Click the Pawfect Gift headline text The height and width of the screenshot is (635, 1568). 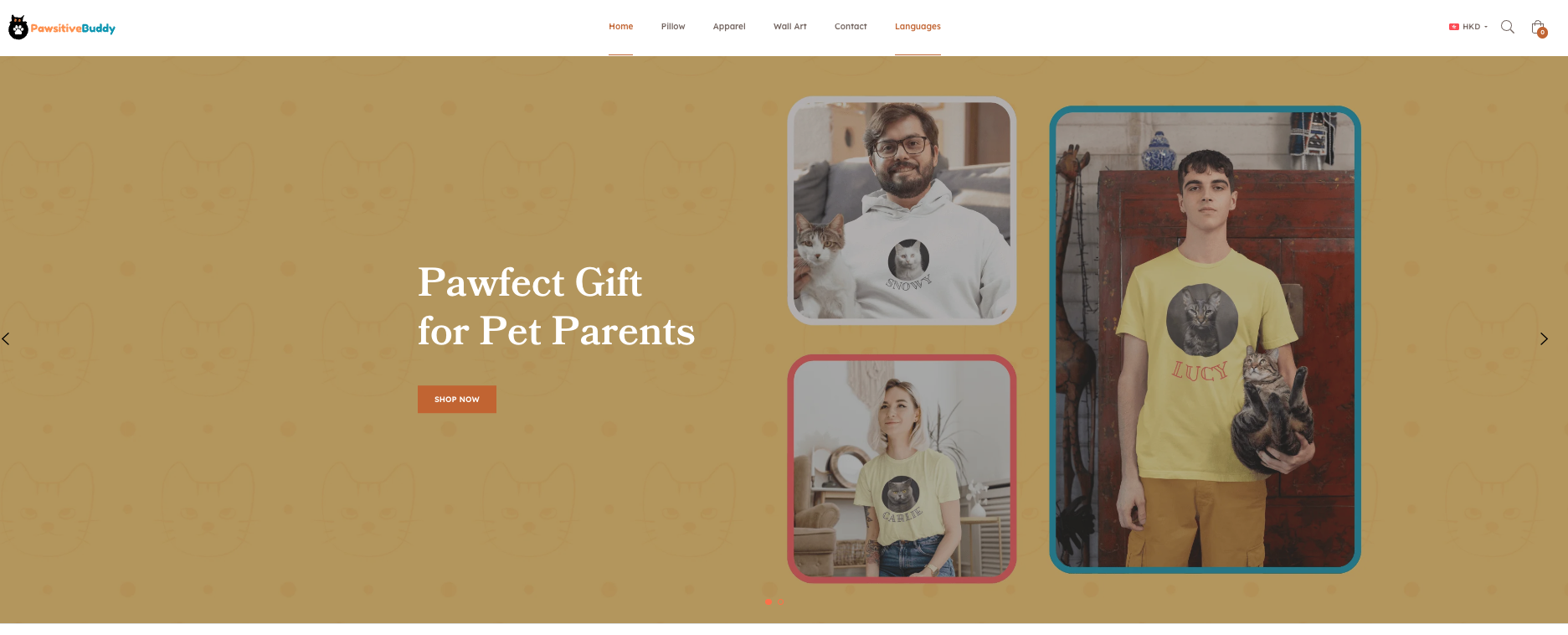[556, 307]
